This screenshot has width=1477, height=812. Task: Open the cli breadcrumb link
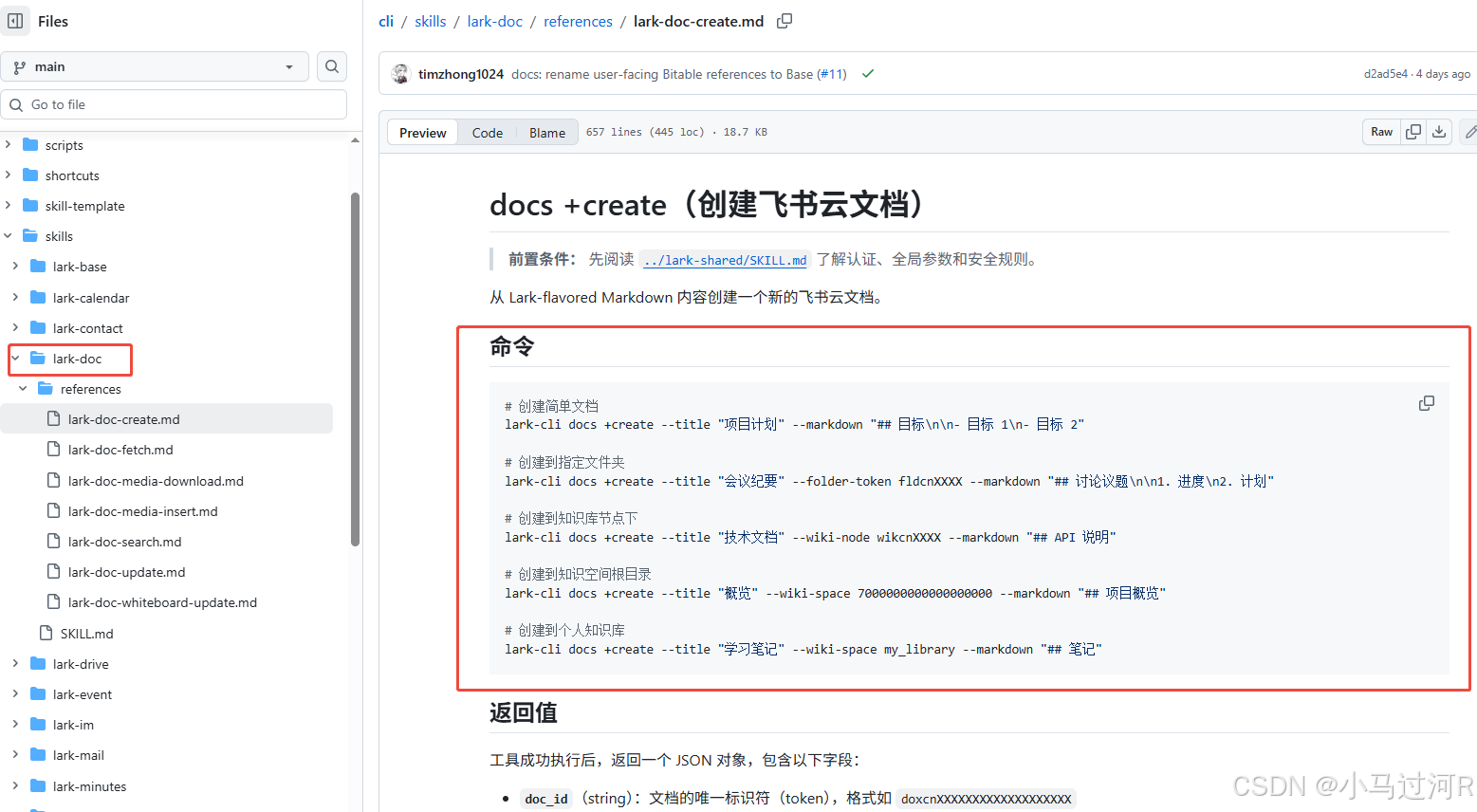coord(385,21)
